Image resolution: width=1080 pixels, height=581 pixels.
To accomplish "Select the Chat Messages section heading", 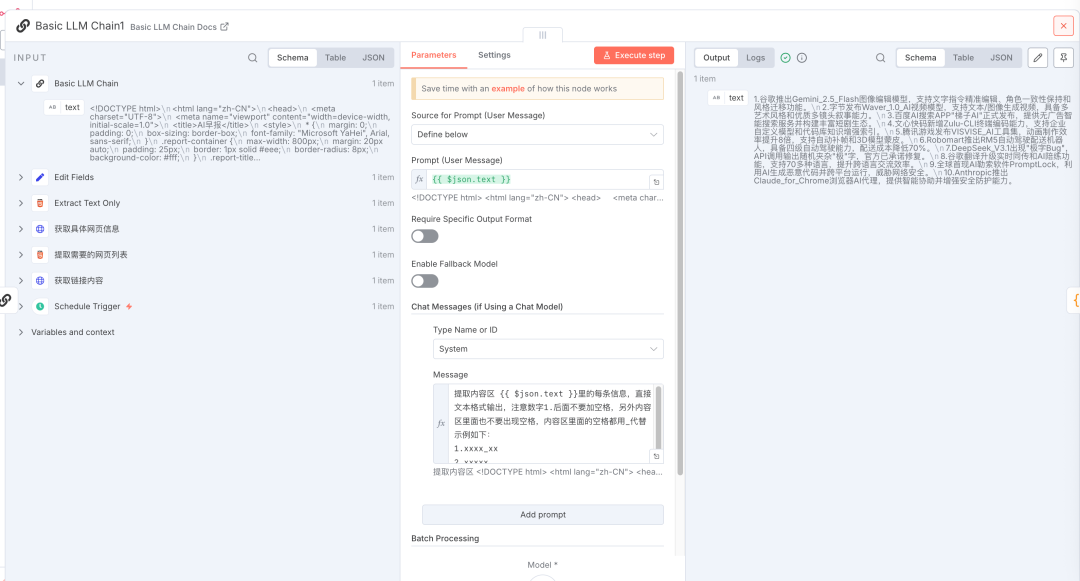I will point(487,306).
